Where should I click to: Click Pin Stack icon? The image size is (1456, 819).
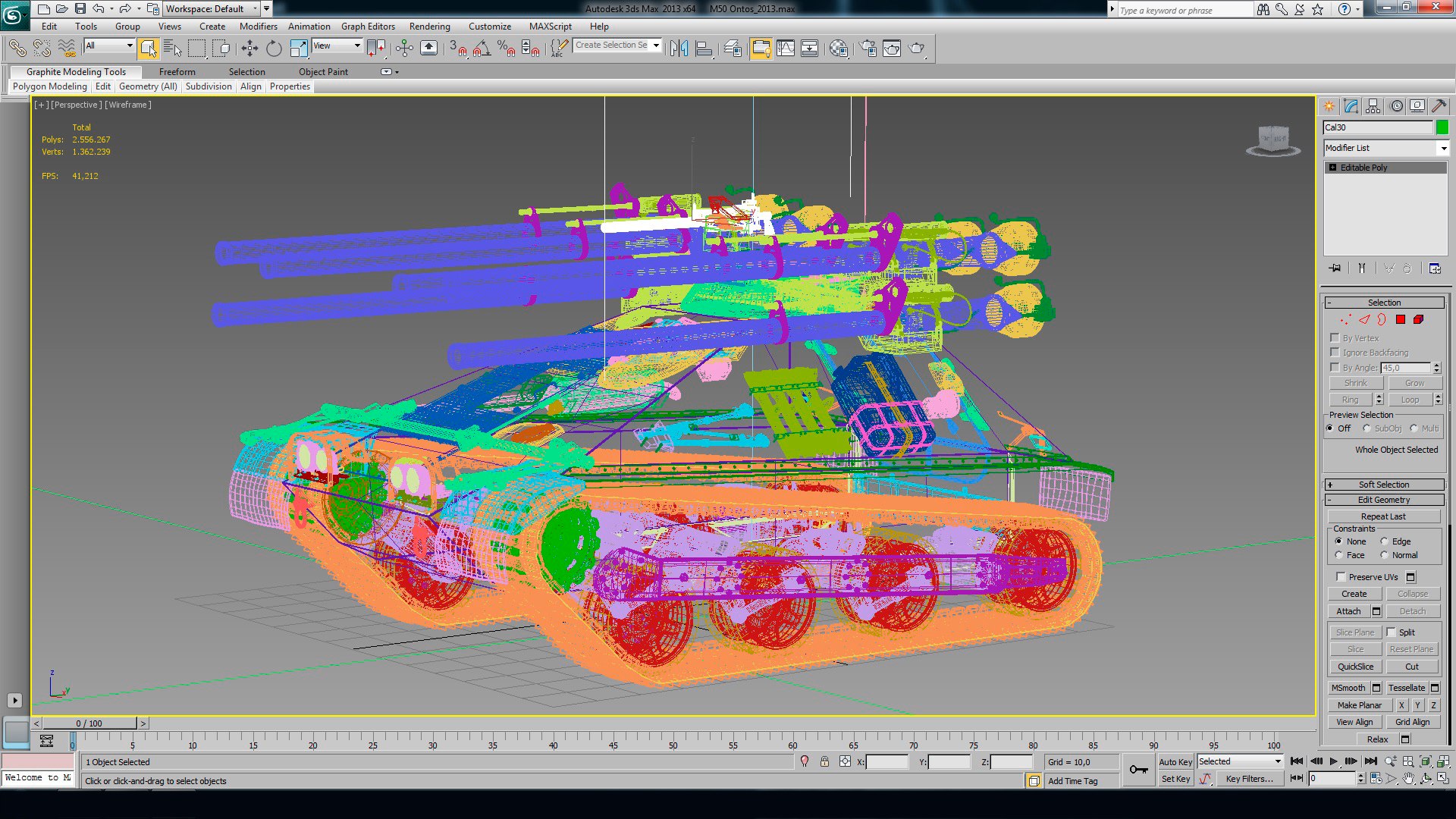1335,268
